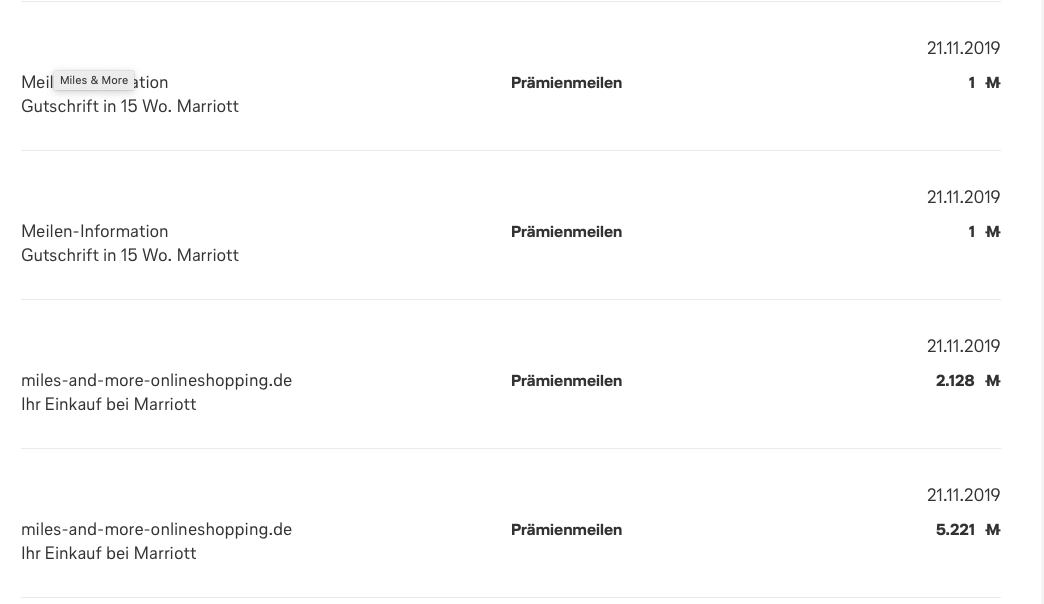Viewport: 1044px width, 604px height.
Task: Open the miles-and-more-onlineshopping.de entry with 2.128 miles
Action: coord(156,380)
